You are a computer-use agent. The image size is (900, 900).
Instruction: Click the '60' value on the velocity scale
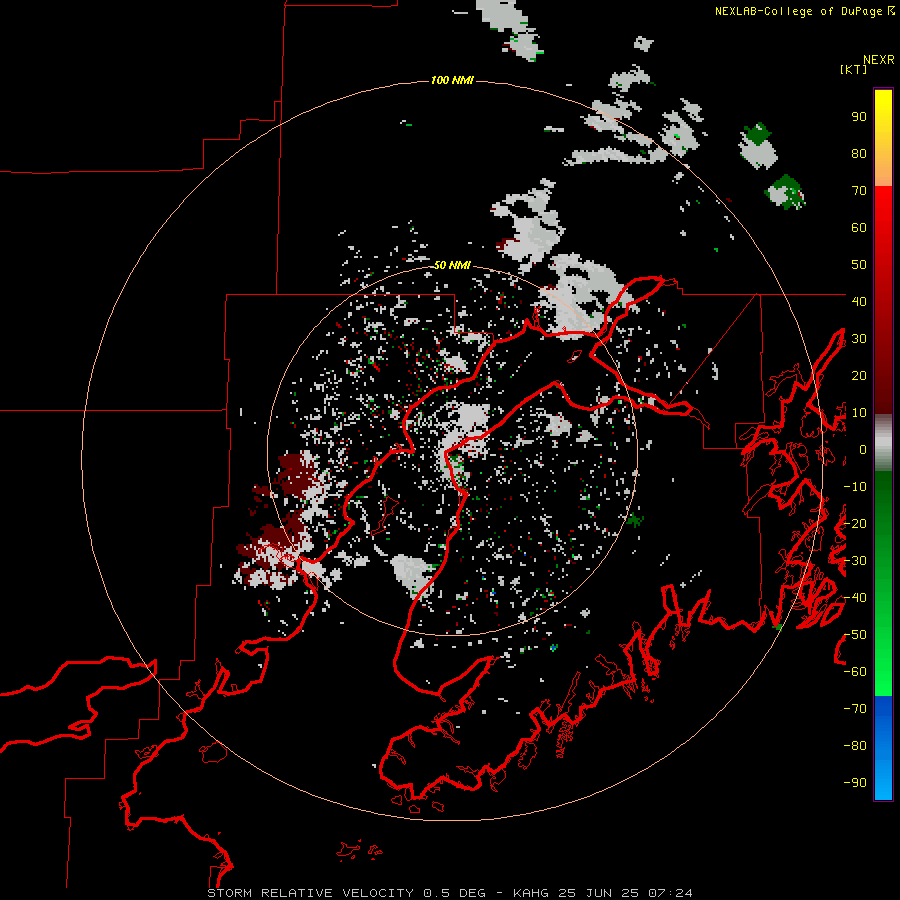click(x=859, y=227)
